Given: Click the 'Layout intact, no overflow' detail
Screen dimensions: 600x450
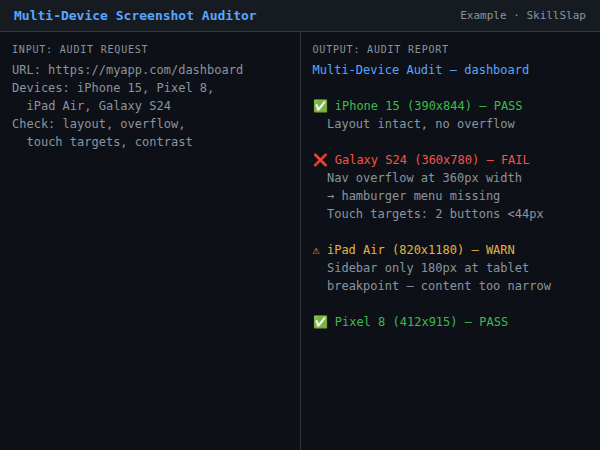Looking at the screenshot, I should pos(420,124).
